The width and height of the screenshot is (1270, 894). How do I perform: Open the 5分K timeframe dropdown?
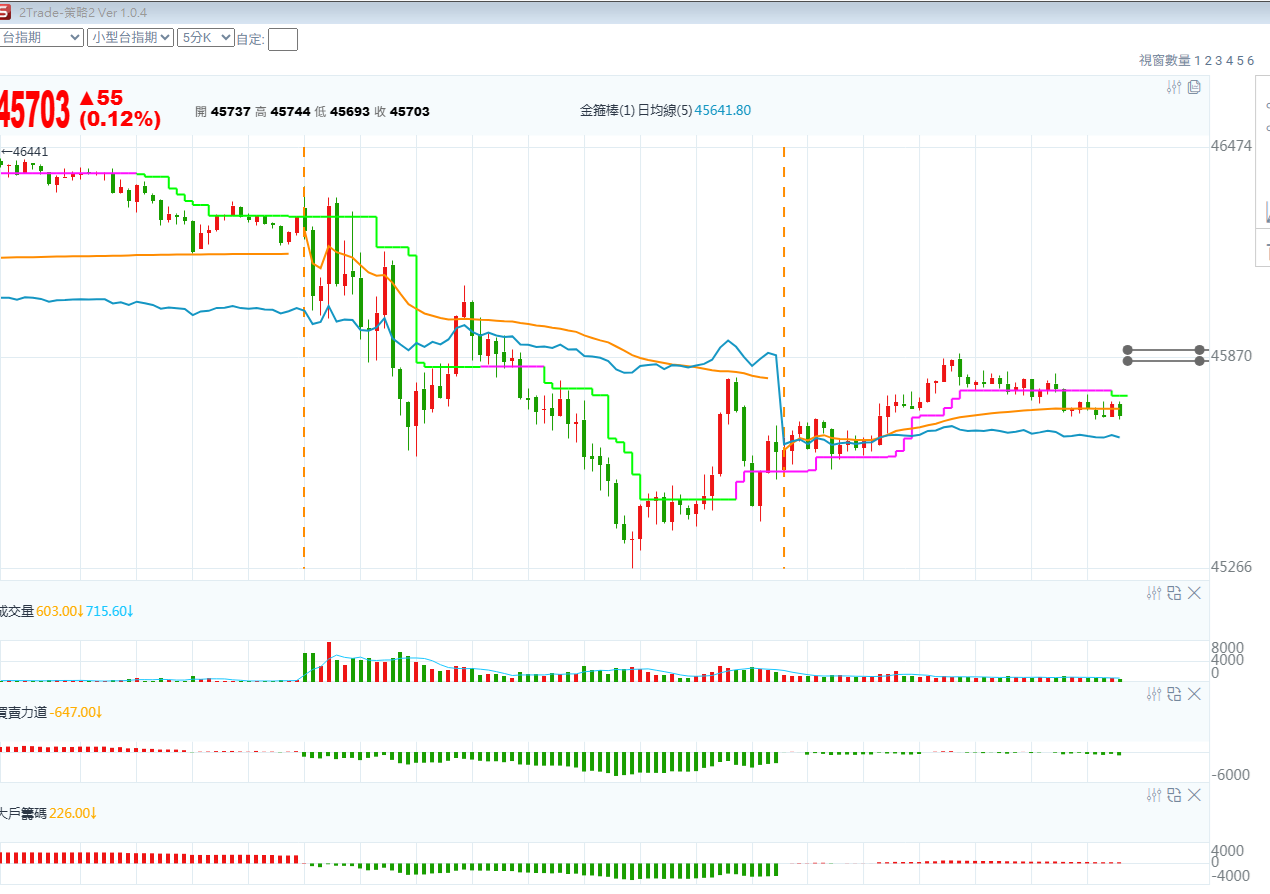(205, 37)
